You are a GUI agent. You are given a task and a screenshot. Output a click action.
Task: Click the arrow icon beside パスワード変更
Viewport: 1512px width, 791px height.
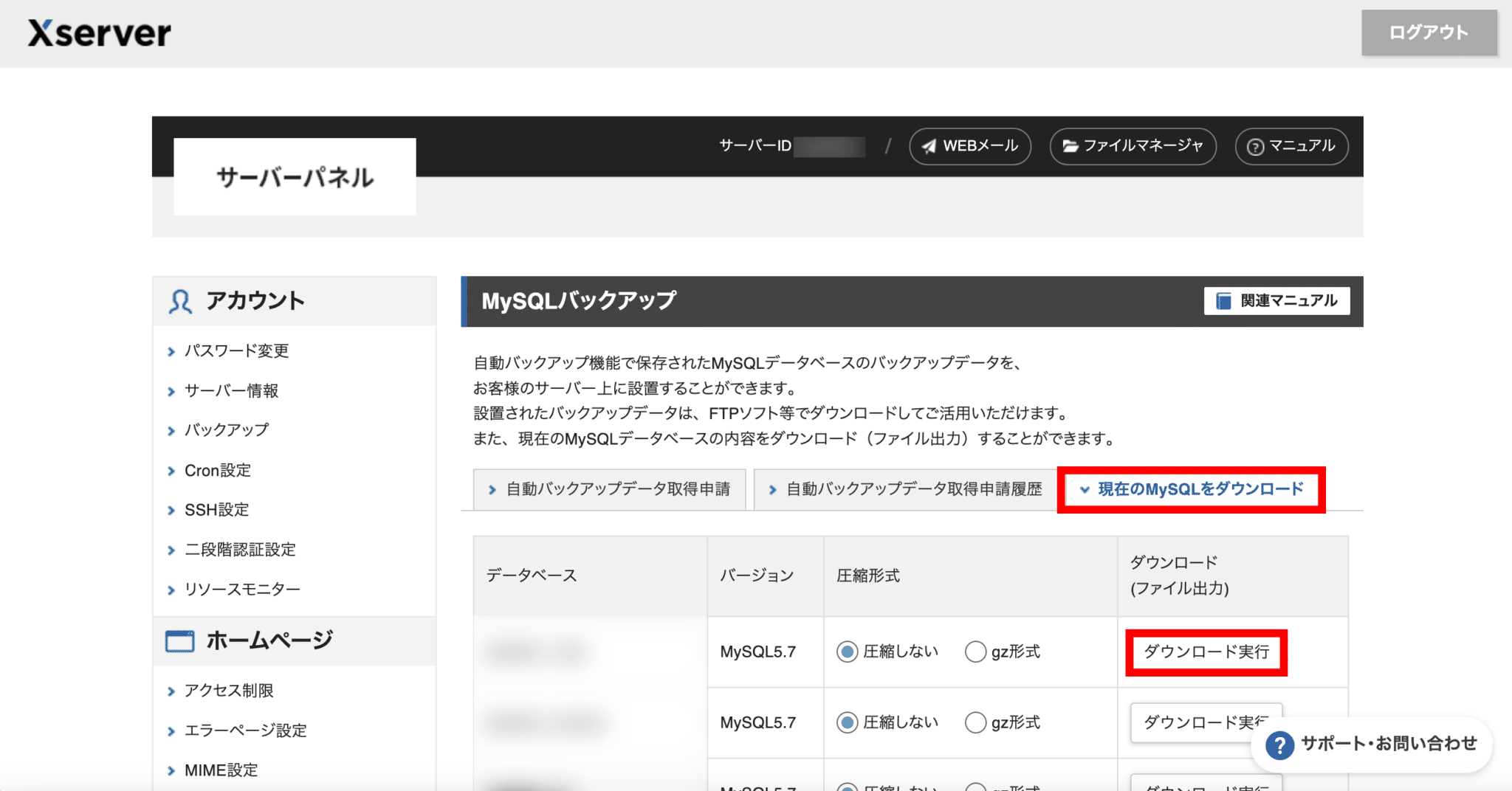point(171,351)
